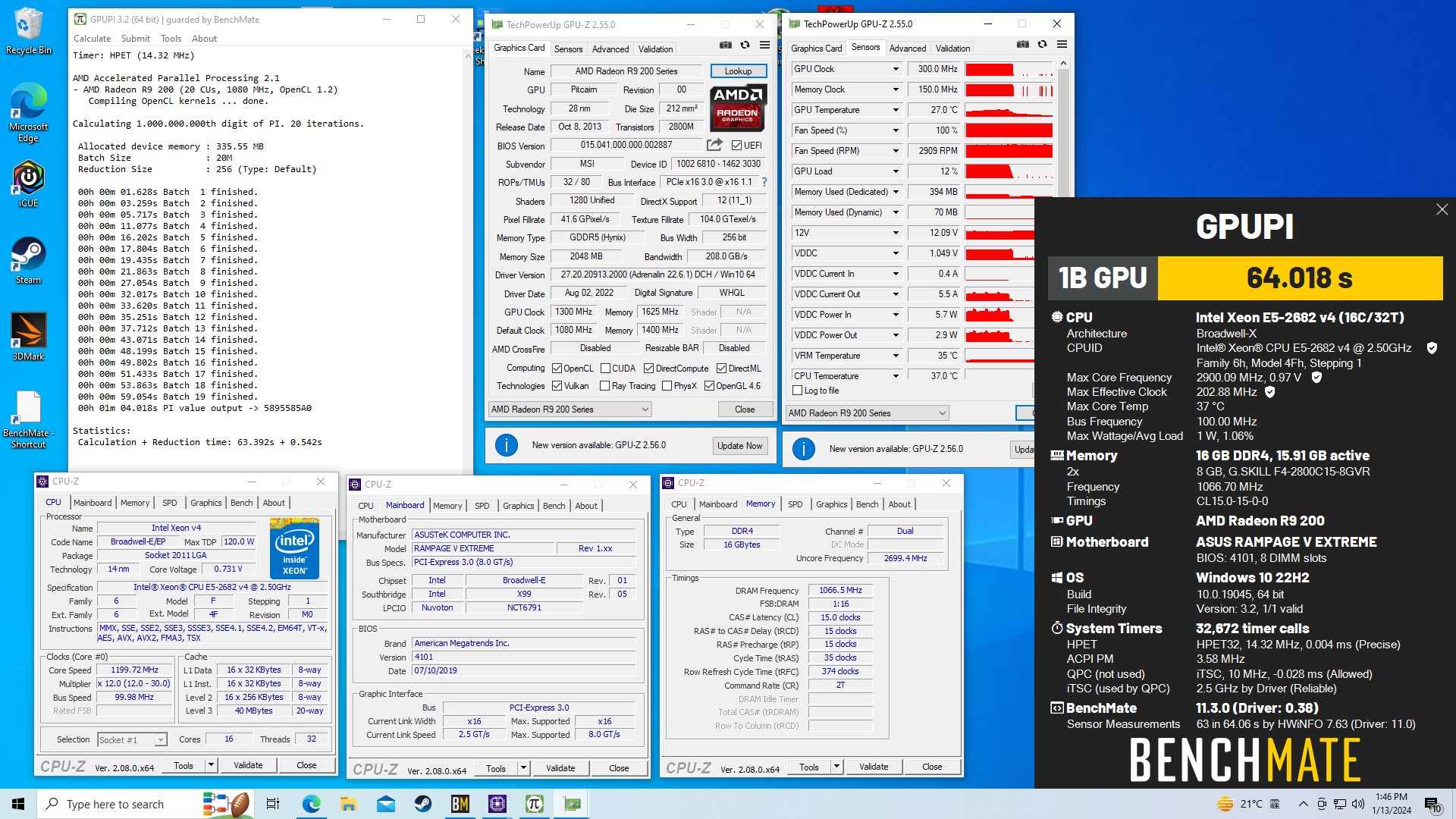
Task: Expand the Fan Speed (RPM) sensor dropdown
Action: (x=896, y=151)
